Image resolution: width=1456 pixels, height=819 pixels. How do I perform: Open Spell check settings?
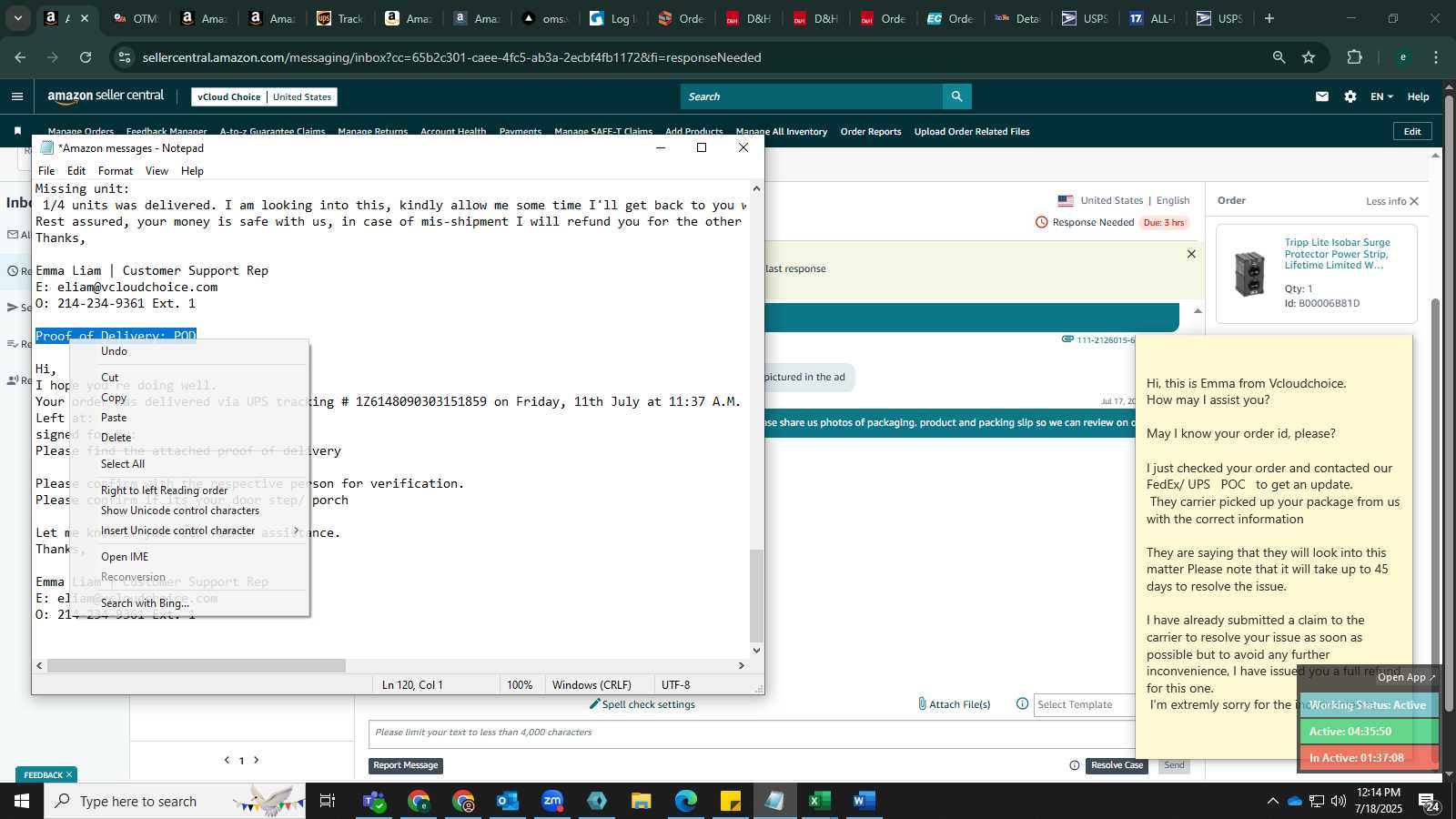[x=642, y=704]
